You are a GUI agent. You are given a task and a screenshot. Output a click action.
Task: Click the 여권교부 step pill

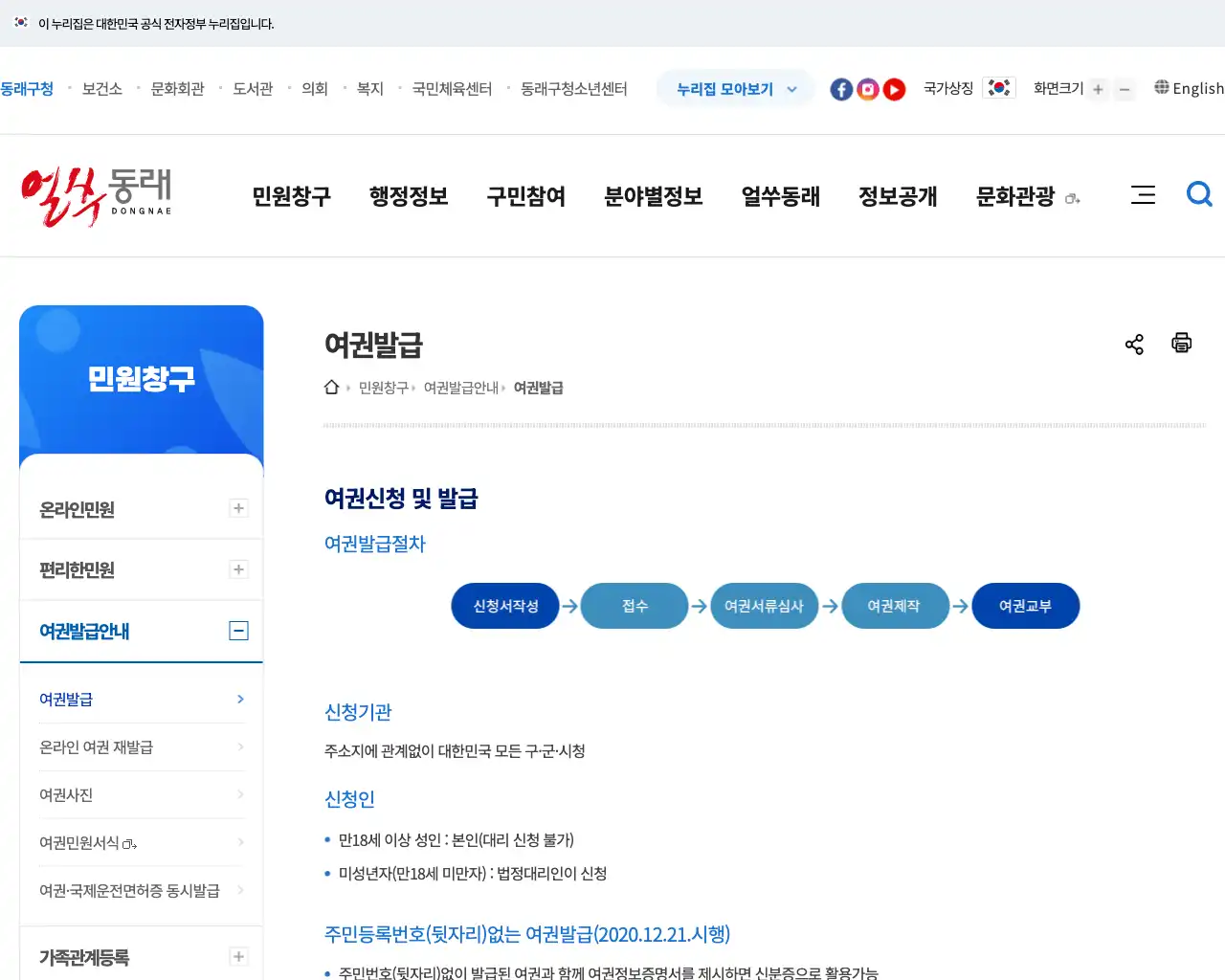(1025, 606)
